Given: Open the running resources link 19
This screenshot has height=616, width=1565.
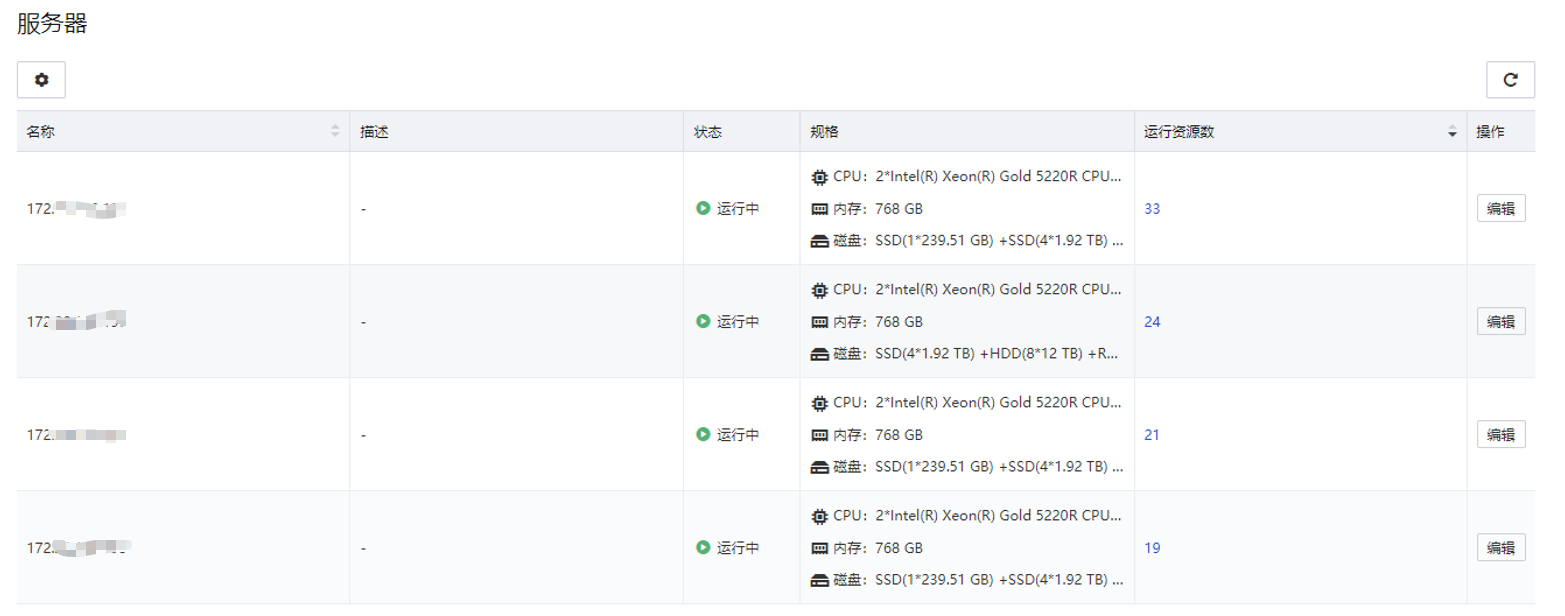Looking at the screenshot, I should [x=1152, y=548].
